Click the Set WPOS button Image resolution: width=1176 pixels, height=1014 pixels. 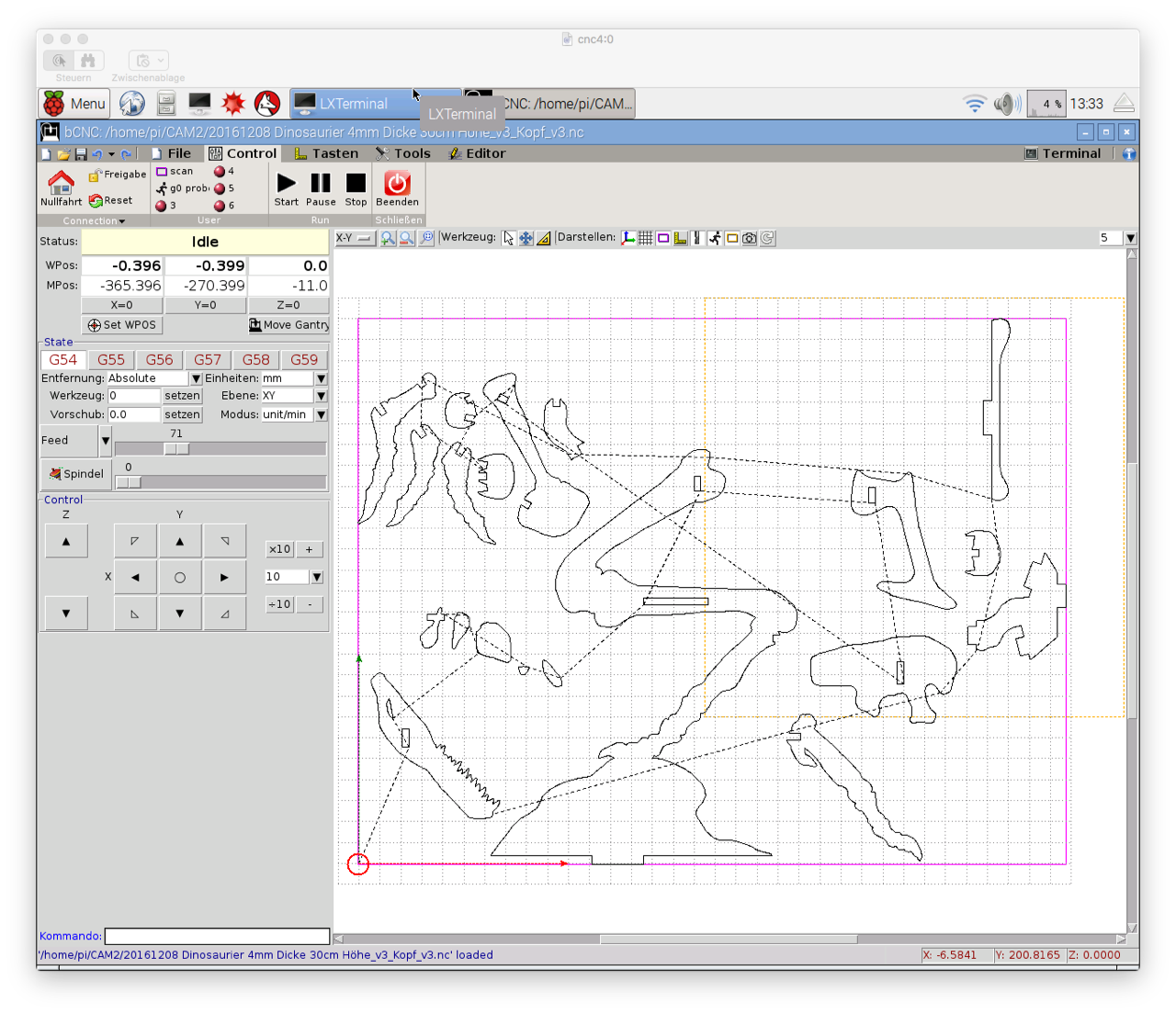click(x=122, y=325)
